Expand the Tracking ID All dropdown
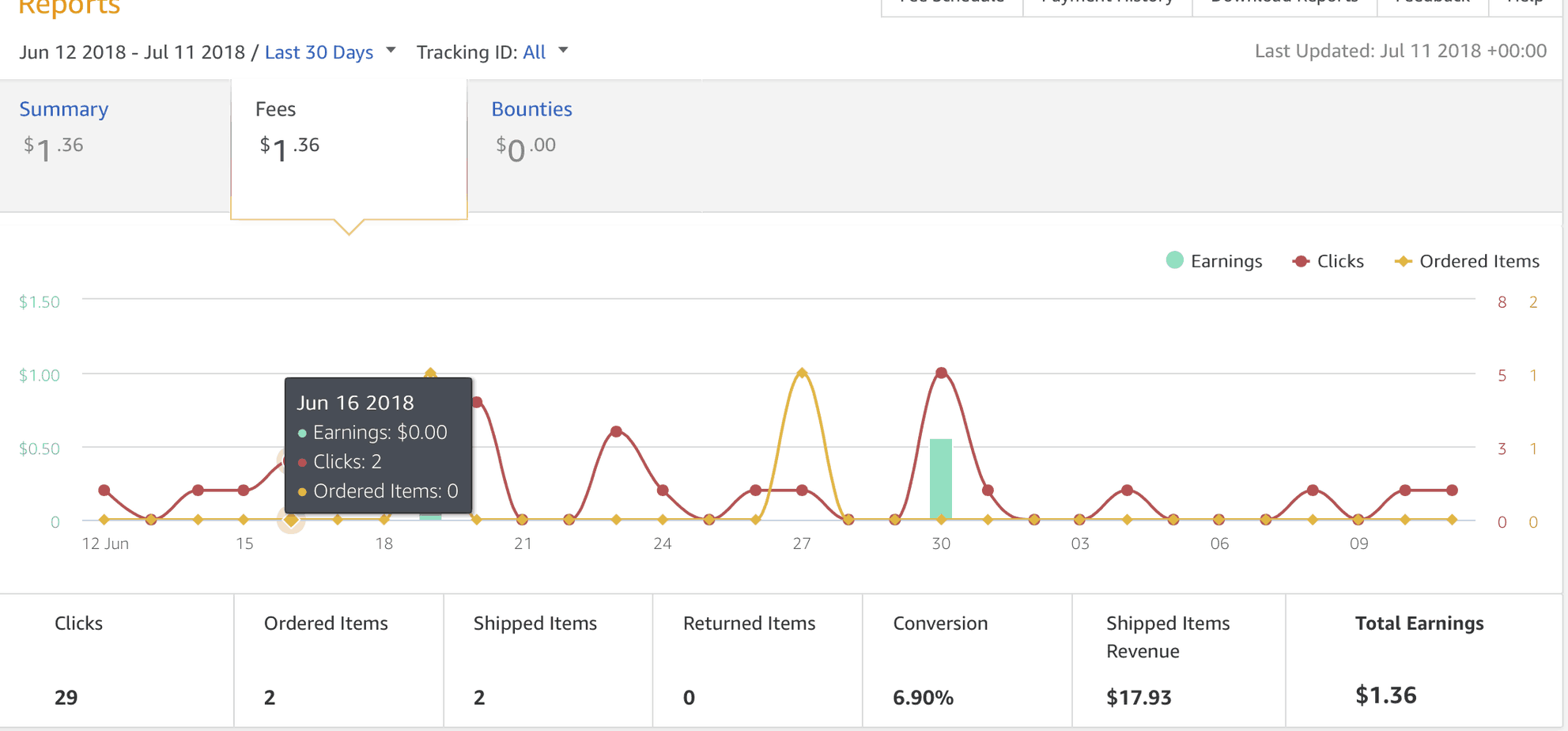Screen dimensions: 1568x731 click(535, 52)
